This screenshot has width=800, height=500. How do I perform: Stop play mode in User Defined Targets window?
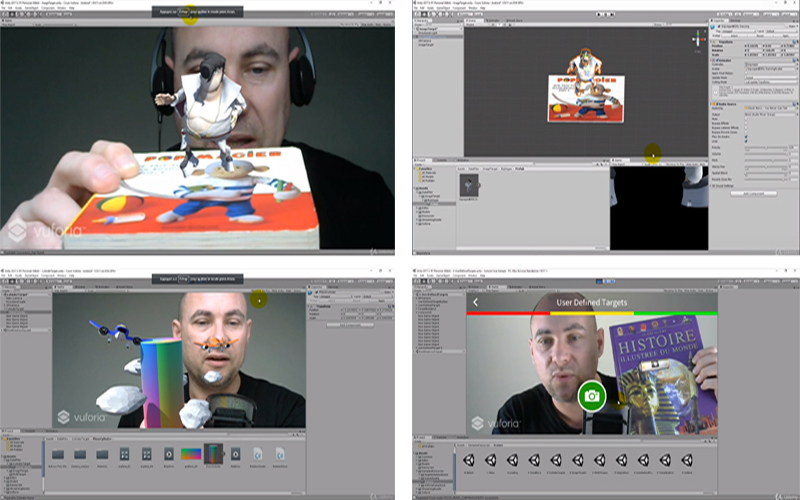[x=599, y=282]
